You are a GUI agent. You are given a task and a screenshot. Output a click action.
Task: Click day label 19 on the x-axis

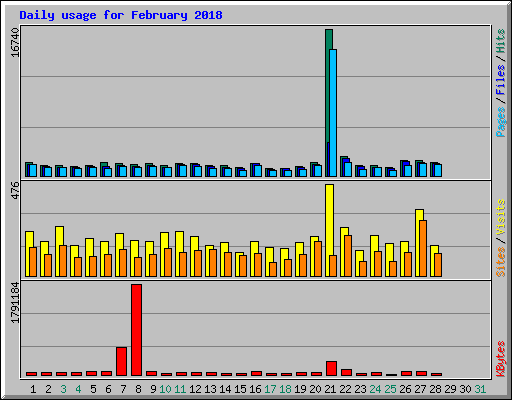click(x=300, y=389)
